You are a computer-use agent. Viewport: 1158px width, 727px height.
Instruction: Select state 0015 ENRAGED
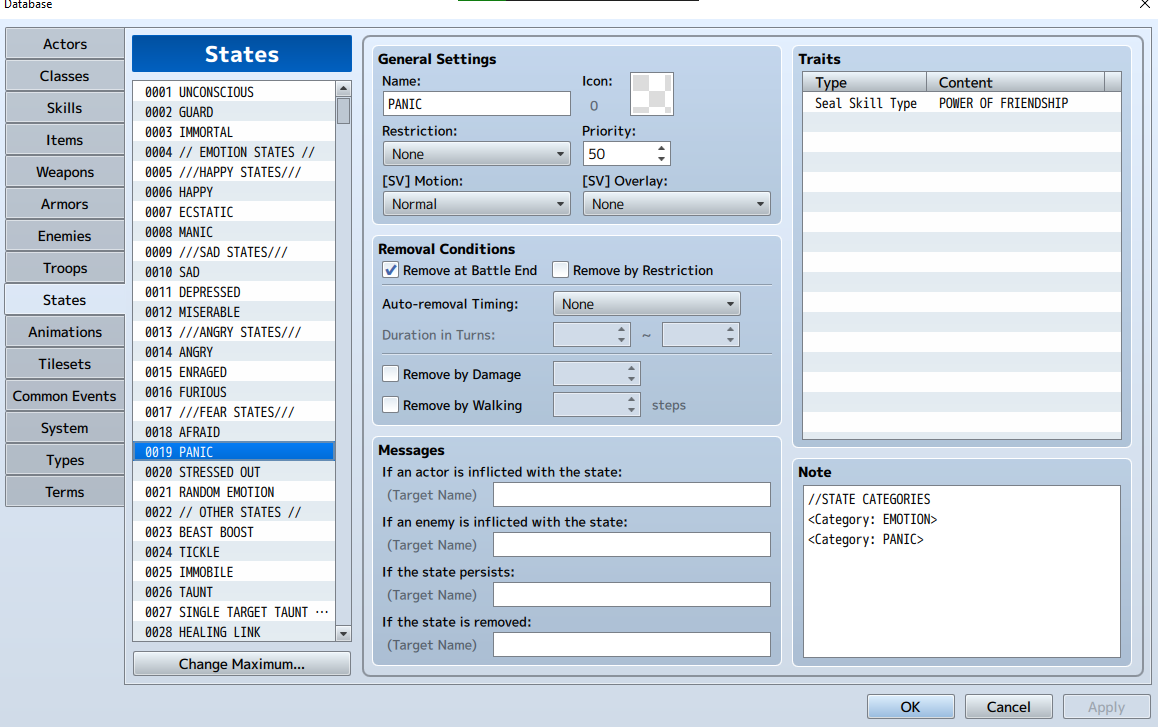pos(234,372)
